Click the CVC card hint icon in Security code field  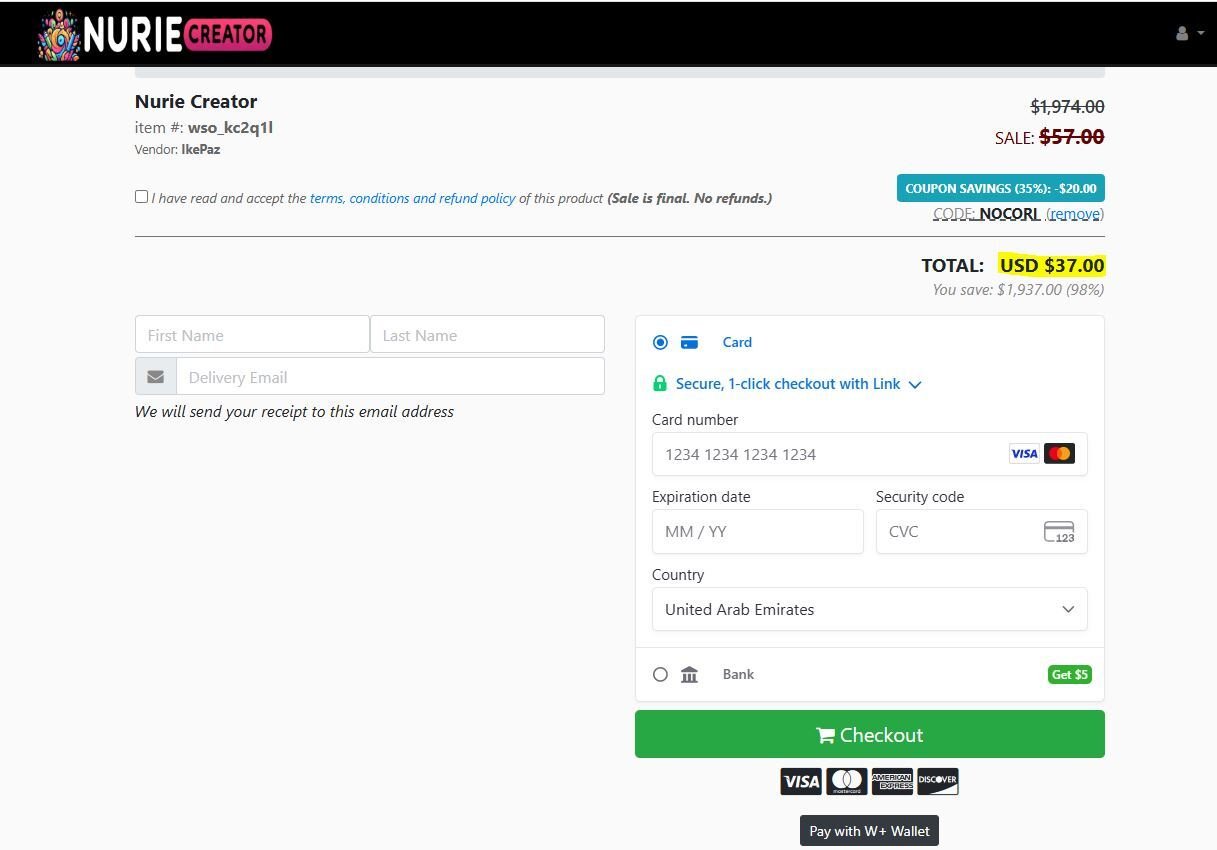1058,531
